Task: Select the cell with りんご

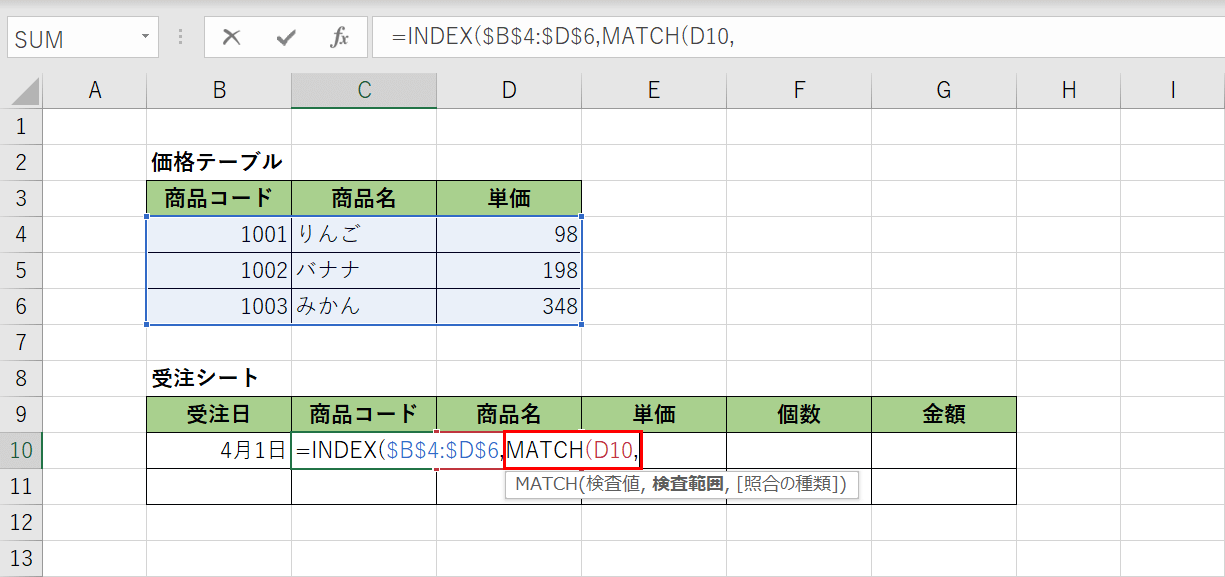Action: [363, 233]
